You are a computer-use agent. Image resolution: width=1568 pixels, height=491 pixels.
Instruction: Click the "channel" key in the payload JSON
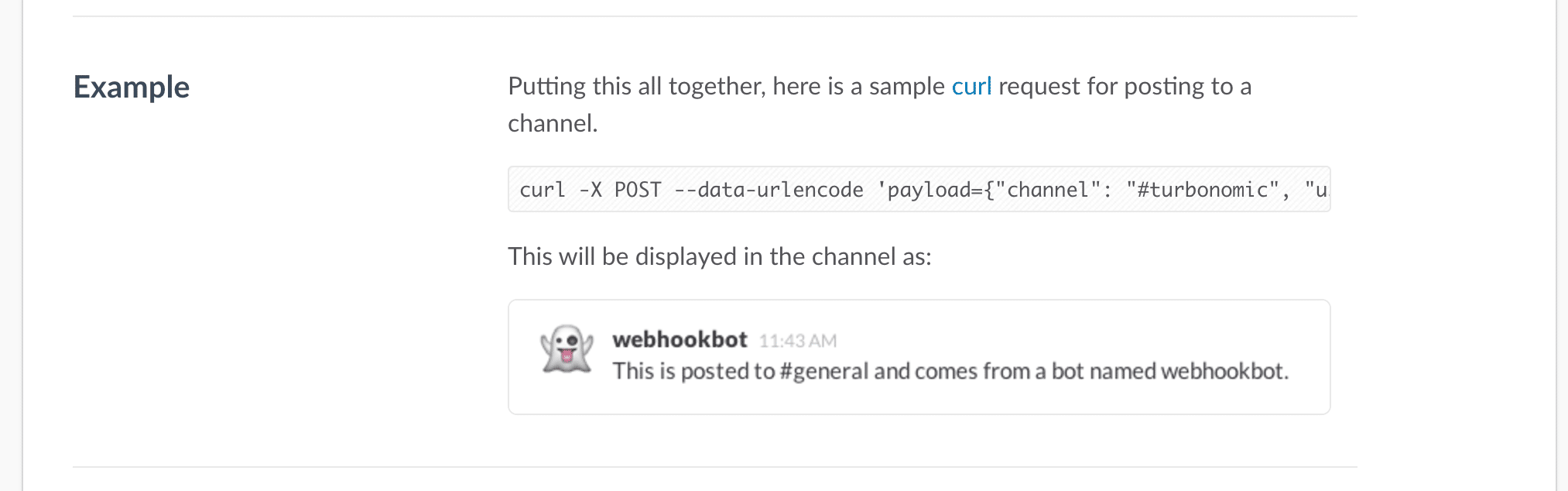[x=1046, y=190]
